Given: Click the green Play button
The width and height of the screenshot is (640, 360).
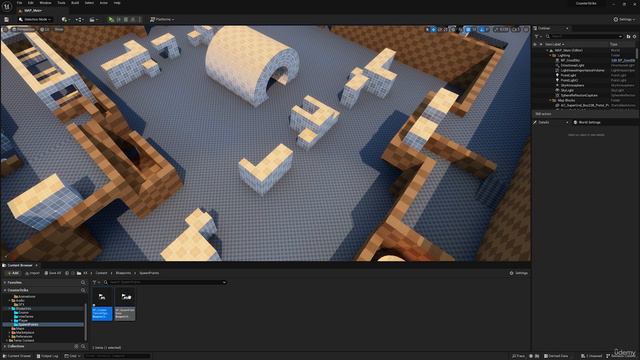Looking at the screenshot, I should coord(111,19).
